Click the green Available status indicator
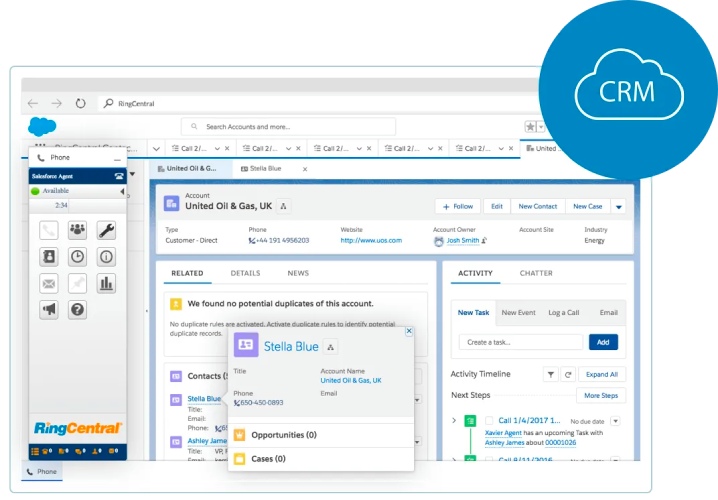The height and width of the screenshot is (500, 718). [35, 191]
